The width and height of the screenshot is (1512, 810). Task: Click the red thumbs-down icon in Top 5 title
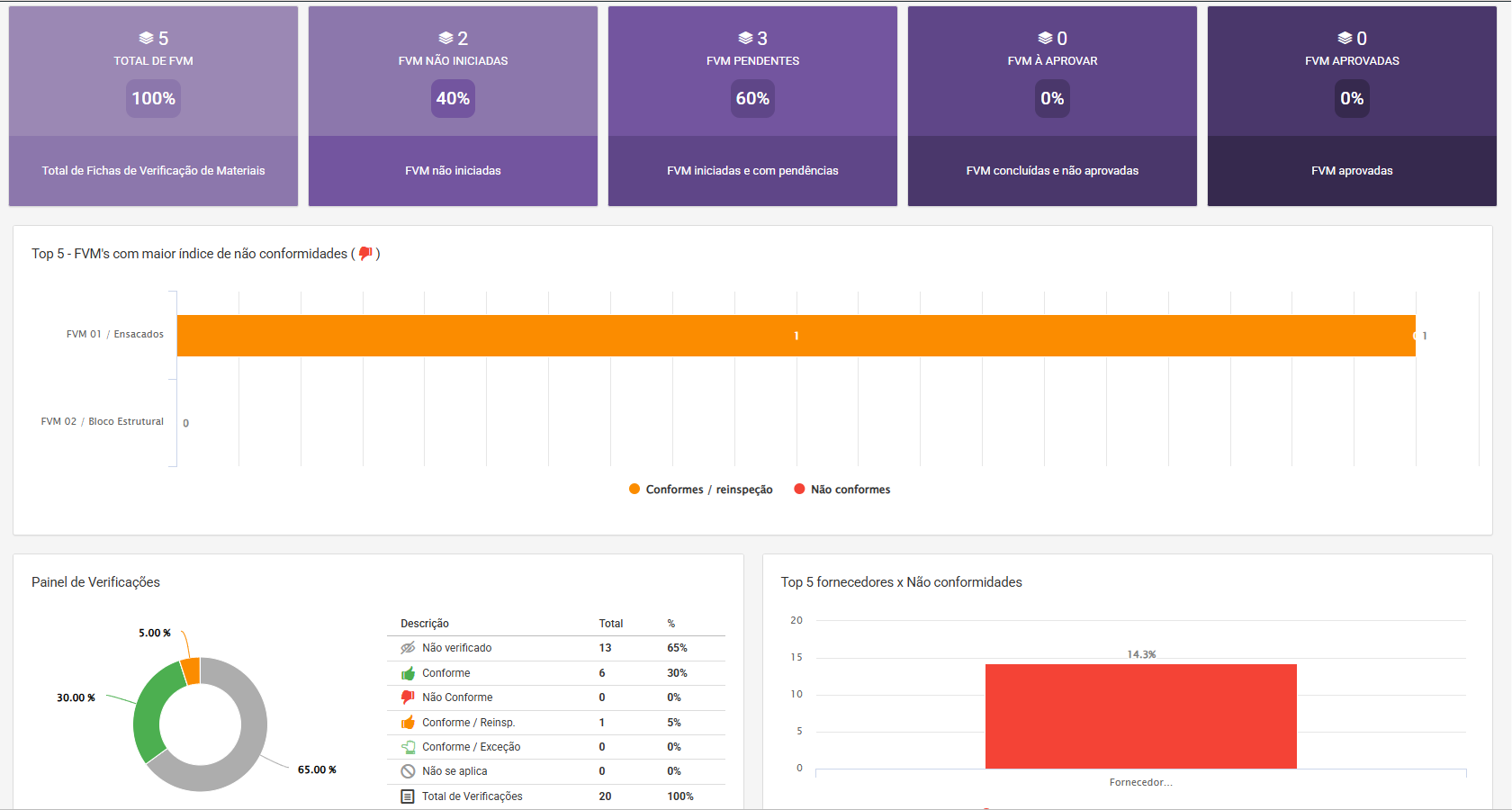click(365, 254)
